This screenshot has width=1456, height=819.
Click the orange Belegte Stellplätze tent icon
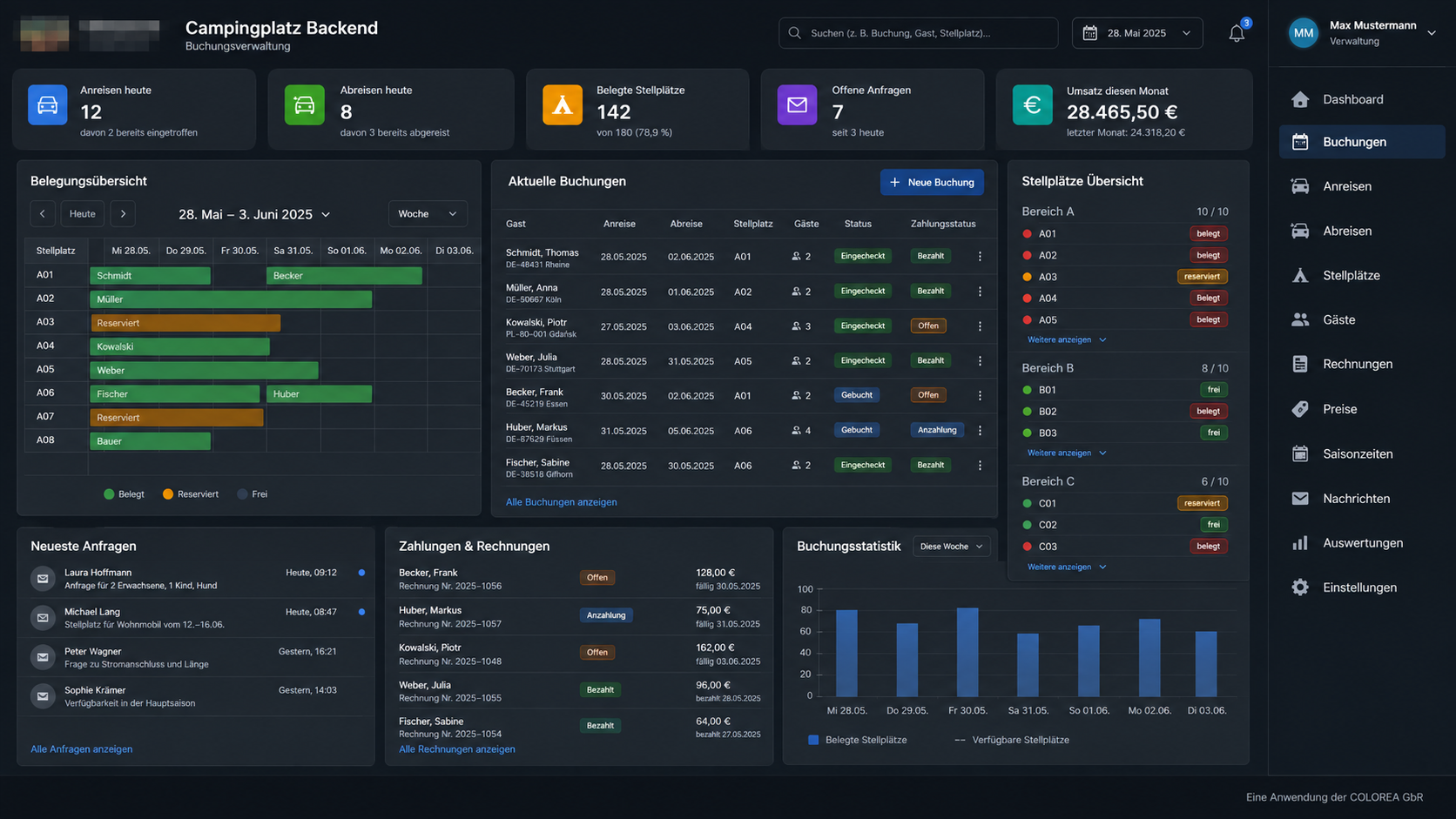(563, 105)
